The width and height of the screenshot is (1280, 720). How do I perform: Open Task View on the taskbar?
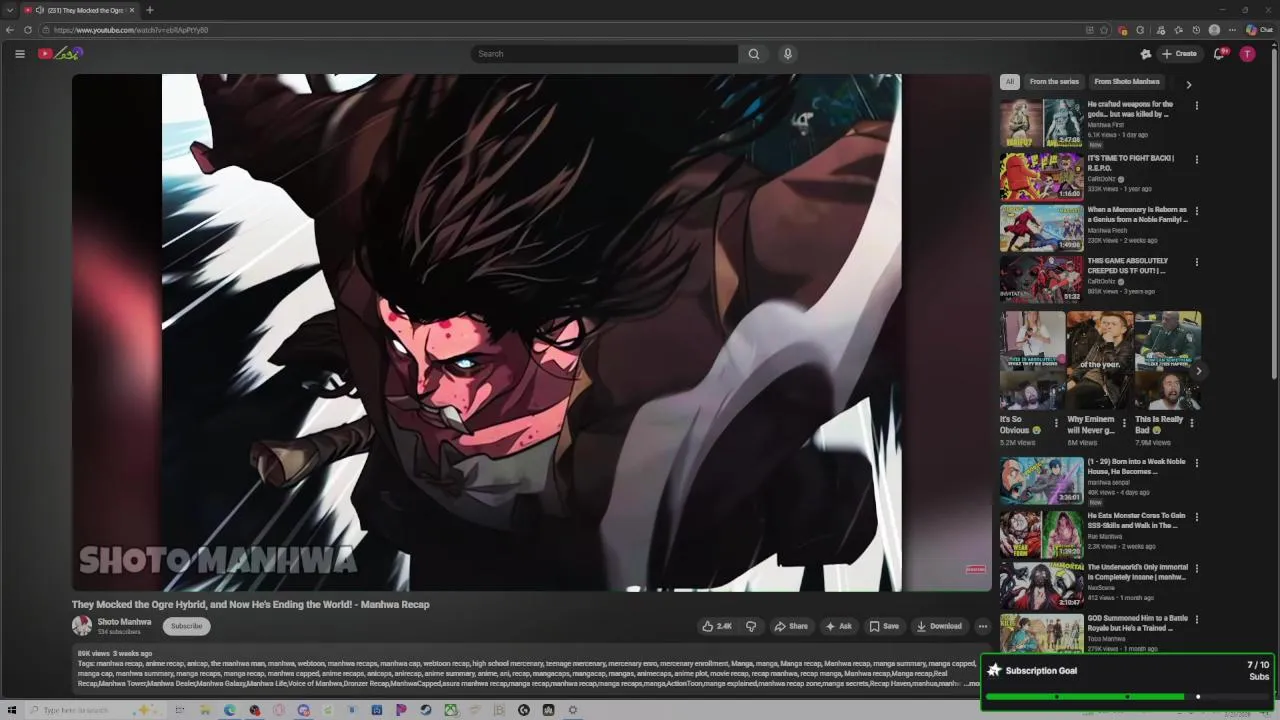(x=180, y=710)
